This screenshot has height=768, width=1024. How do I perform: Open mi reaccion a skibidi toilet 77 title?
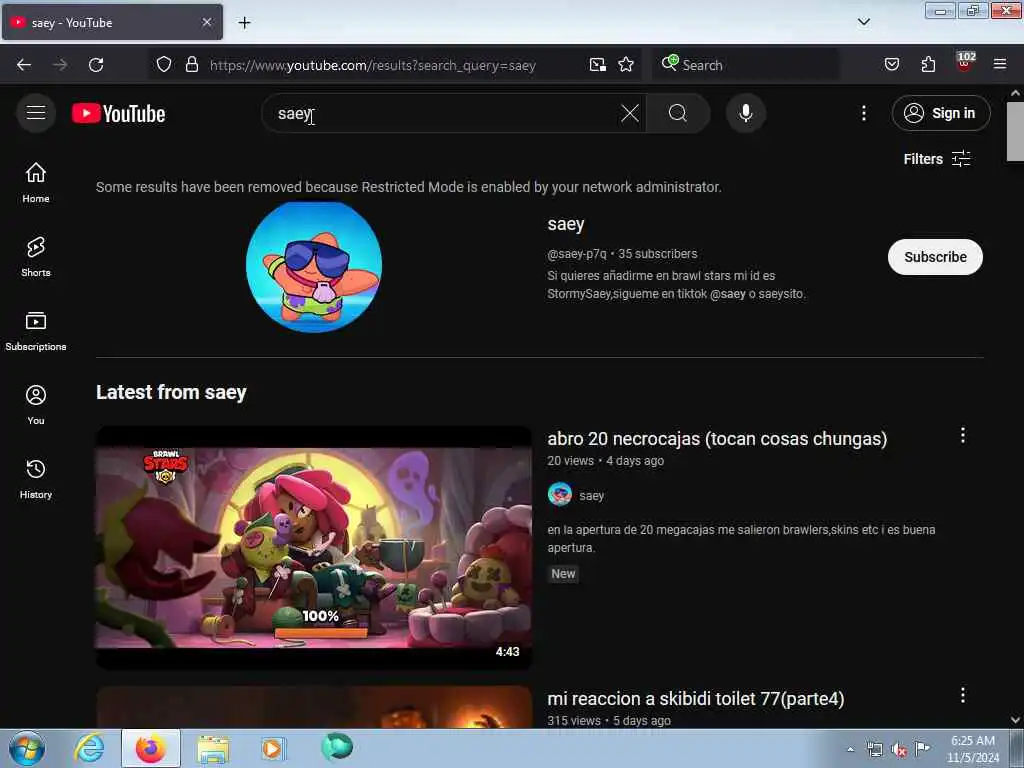tap(696, 699)
